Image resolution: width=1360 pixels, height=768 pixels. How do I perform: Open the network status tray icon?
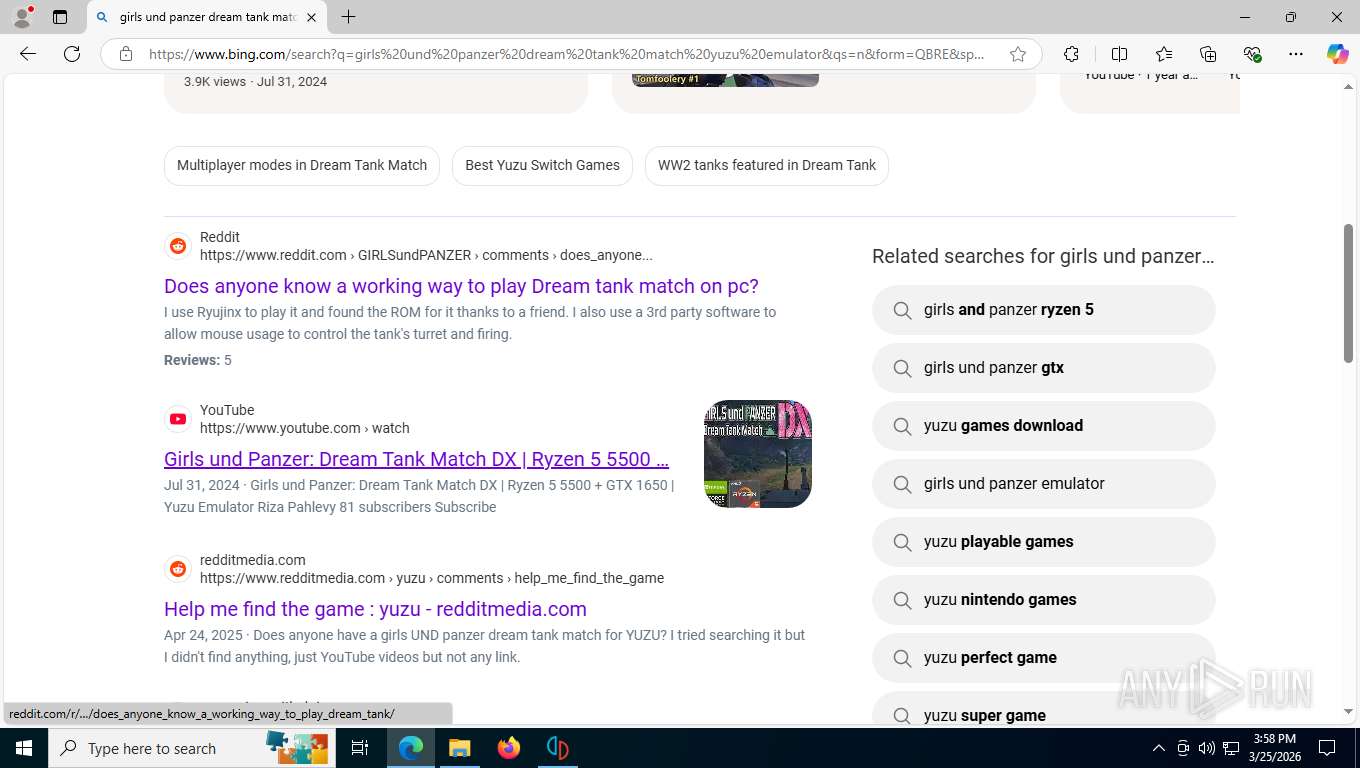pos(1231,748)
